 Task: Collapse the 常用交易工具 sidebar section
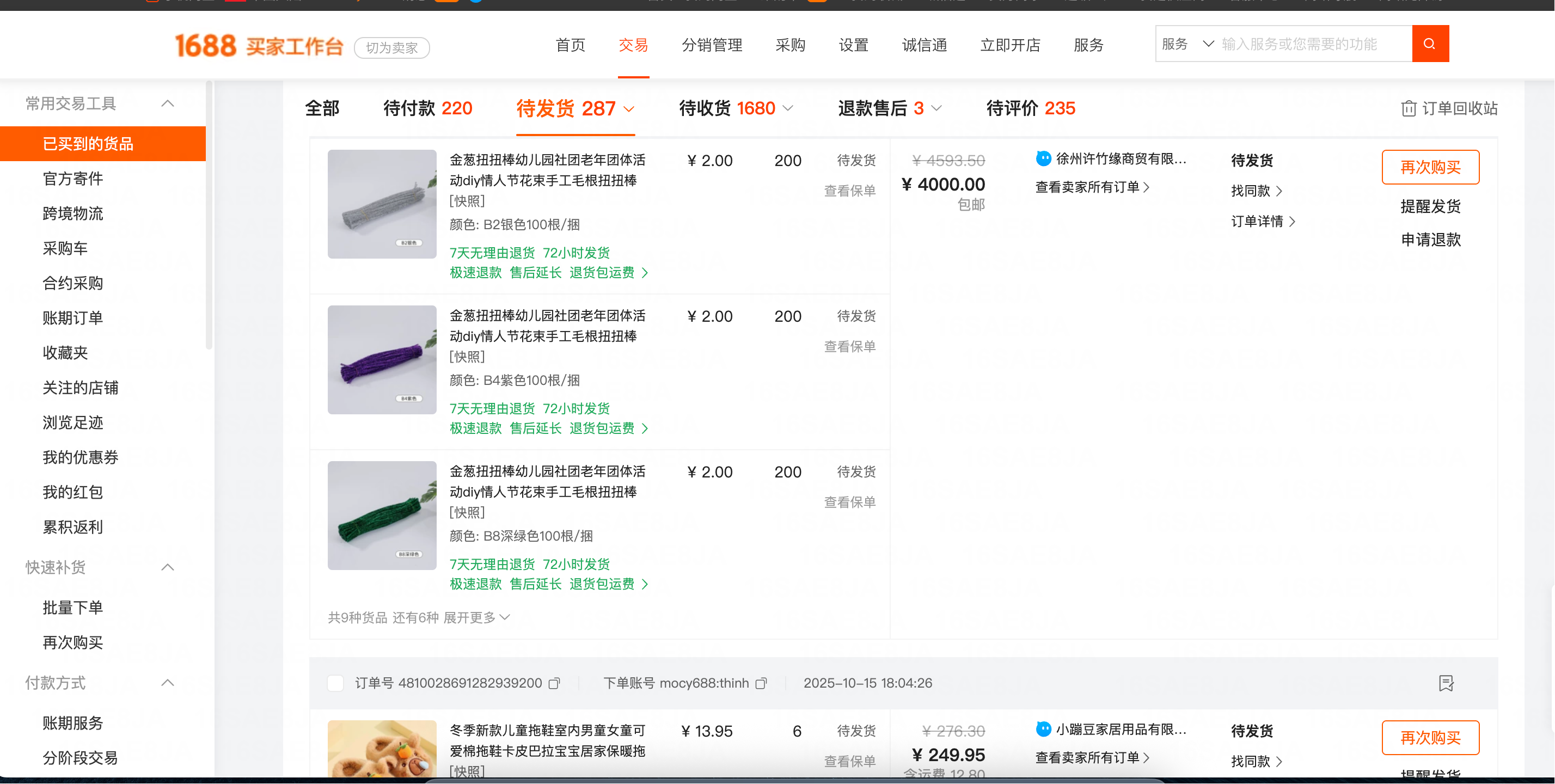168,102
